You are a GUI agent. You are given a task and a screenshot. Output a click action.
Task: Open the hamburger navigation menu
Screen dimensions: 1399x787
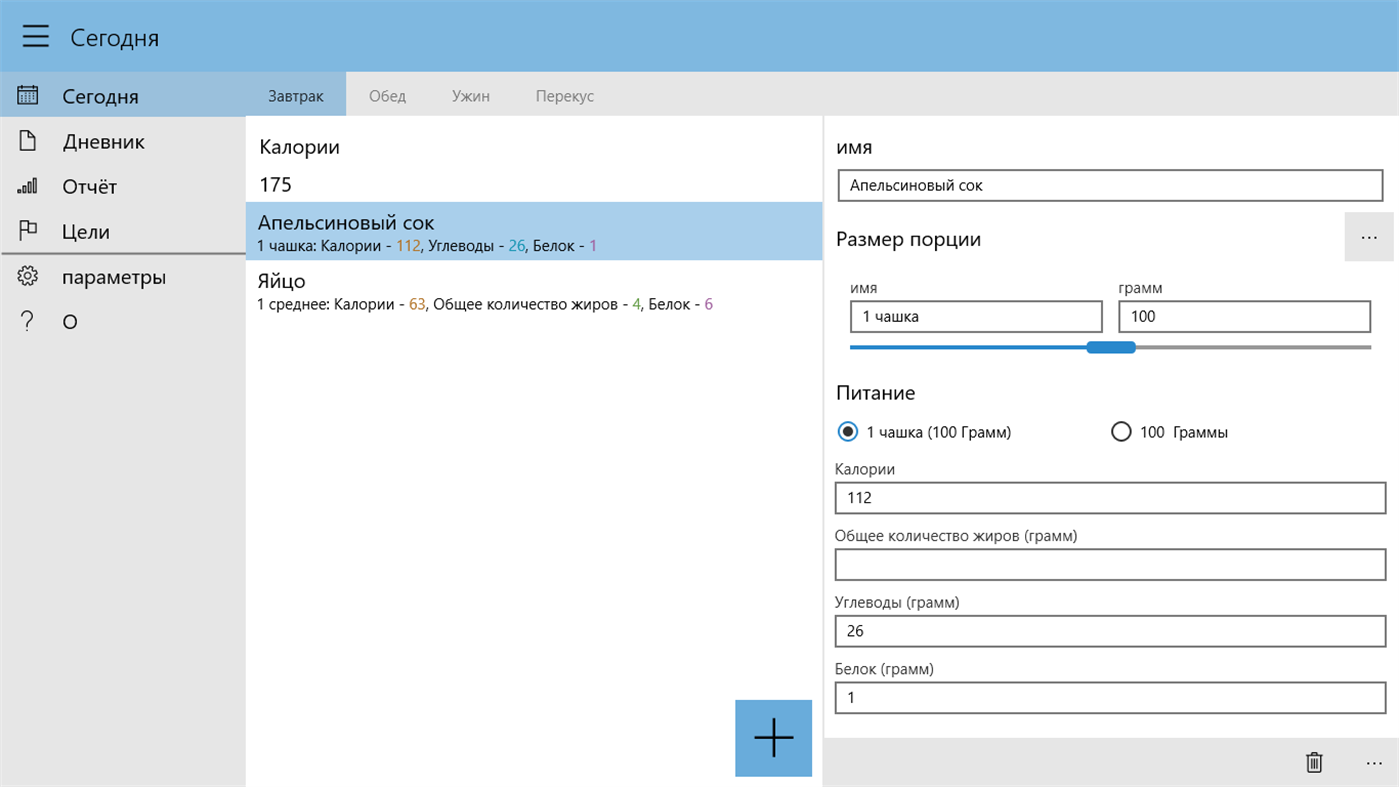[36, 37]
